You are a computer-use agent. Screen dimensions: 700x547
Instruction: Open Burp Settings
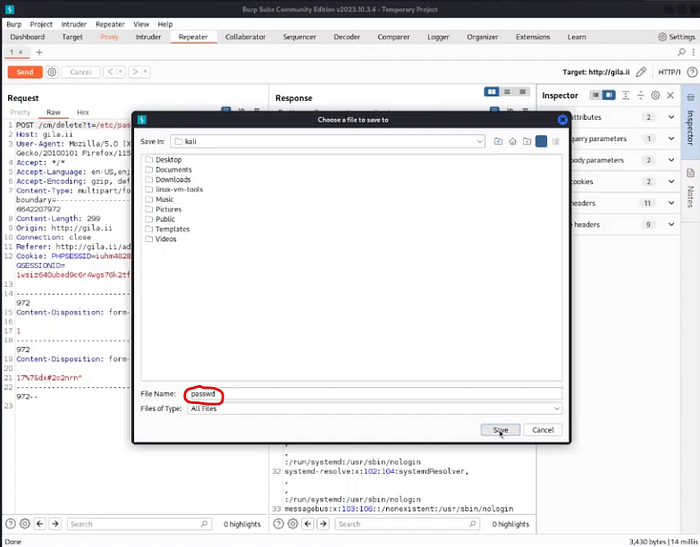point(677,37)
